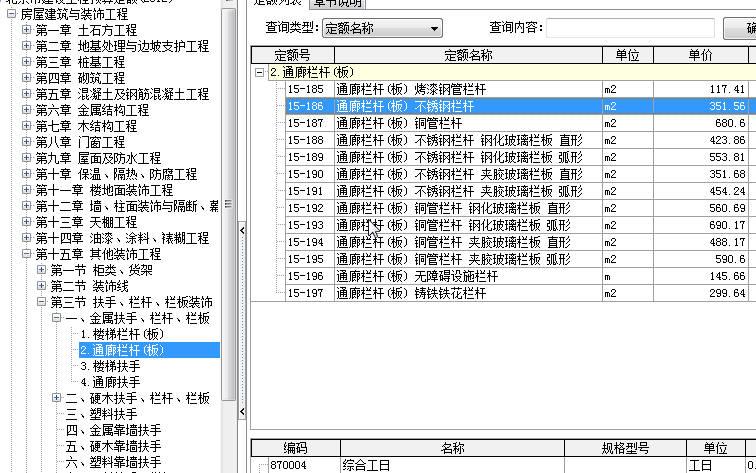Select tree item 4.通廊扶手
This screenshot has width=756, height=473.
tap(110, 382)
